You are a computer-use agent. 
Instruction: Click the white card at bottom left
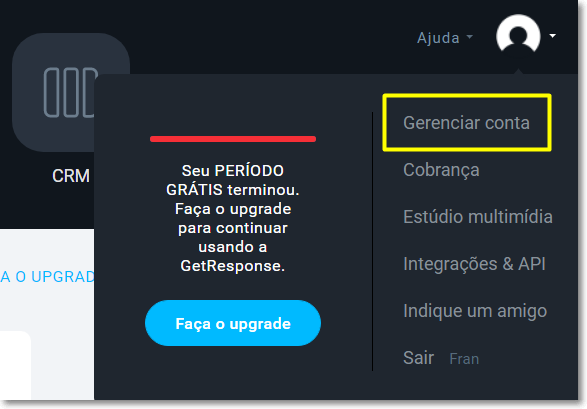(15, 365)
